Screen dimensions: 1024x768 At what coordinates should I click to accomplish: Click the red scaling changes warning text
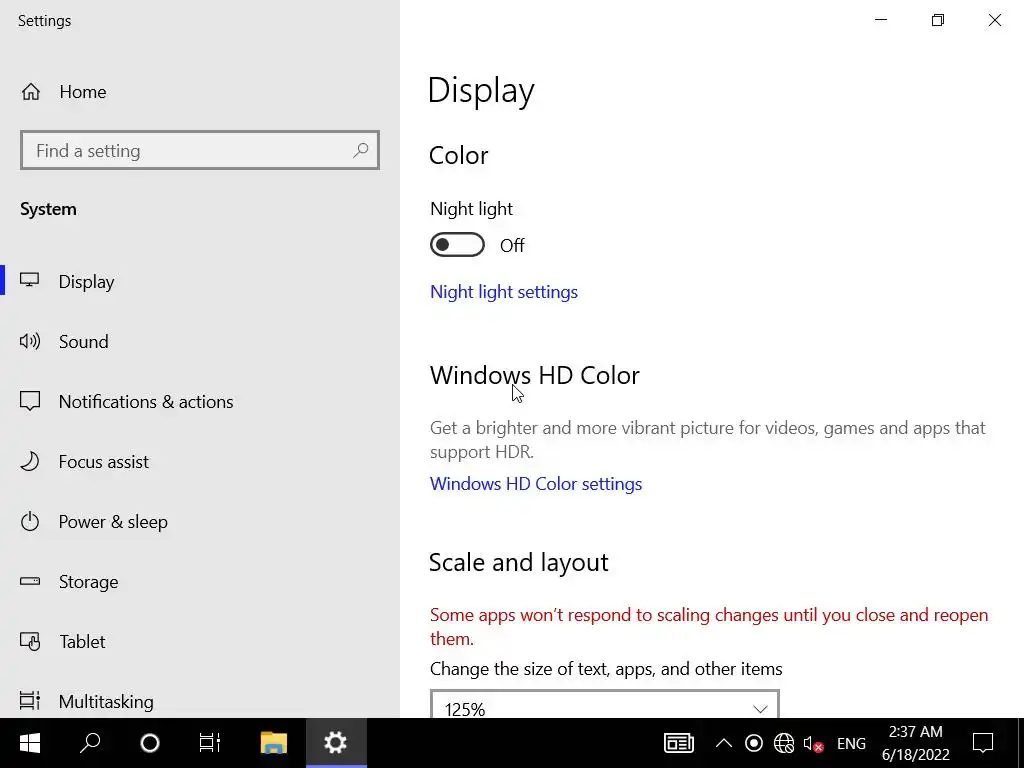point(709,626)
